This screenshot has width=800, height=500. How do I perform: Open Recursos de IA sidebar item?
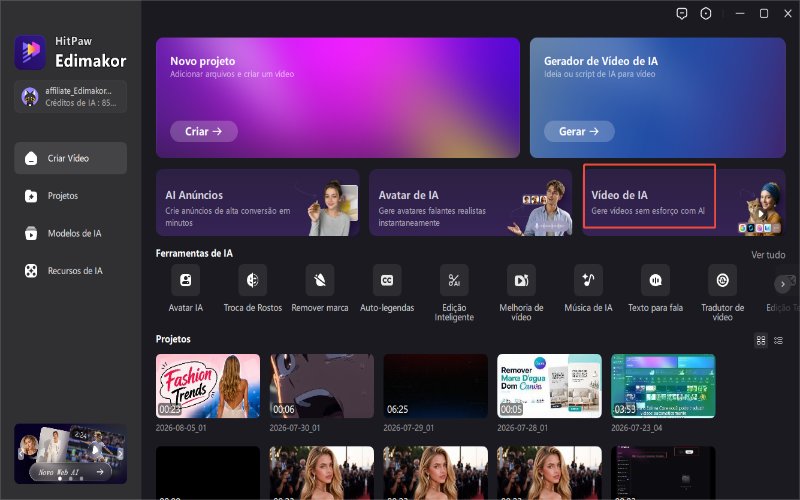[70, 271]
